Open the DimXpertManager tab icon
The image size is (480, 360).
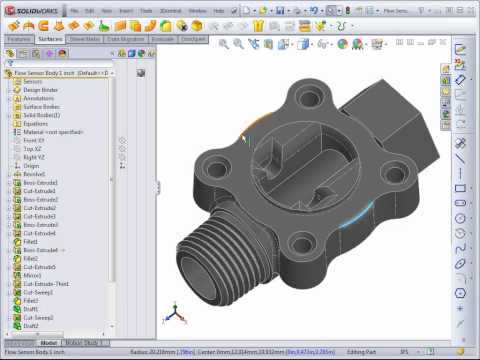click(x=49, y=53)
